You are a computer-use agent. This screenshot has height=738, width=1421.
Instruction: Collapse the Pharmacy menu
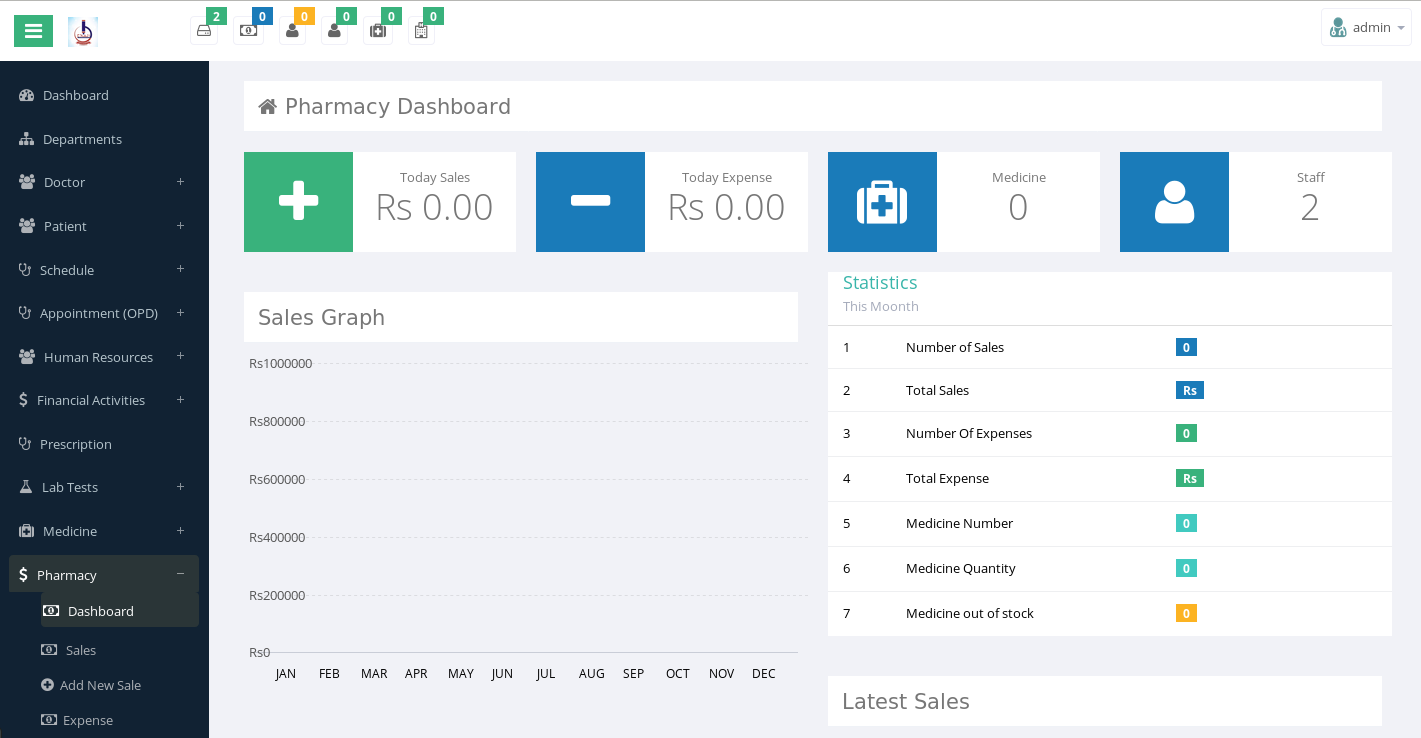pyautogui.click(x=104, y=574)
